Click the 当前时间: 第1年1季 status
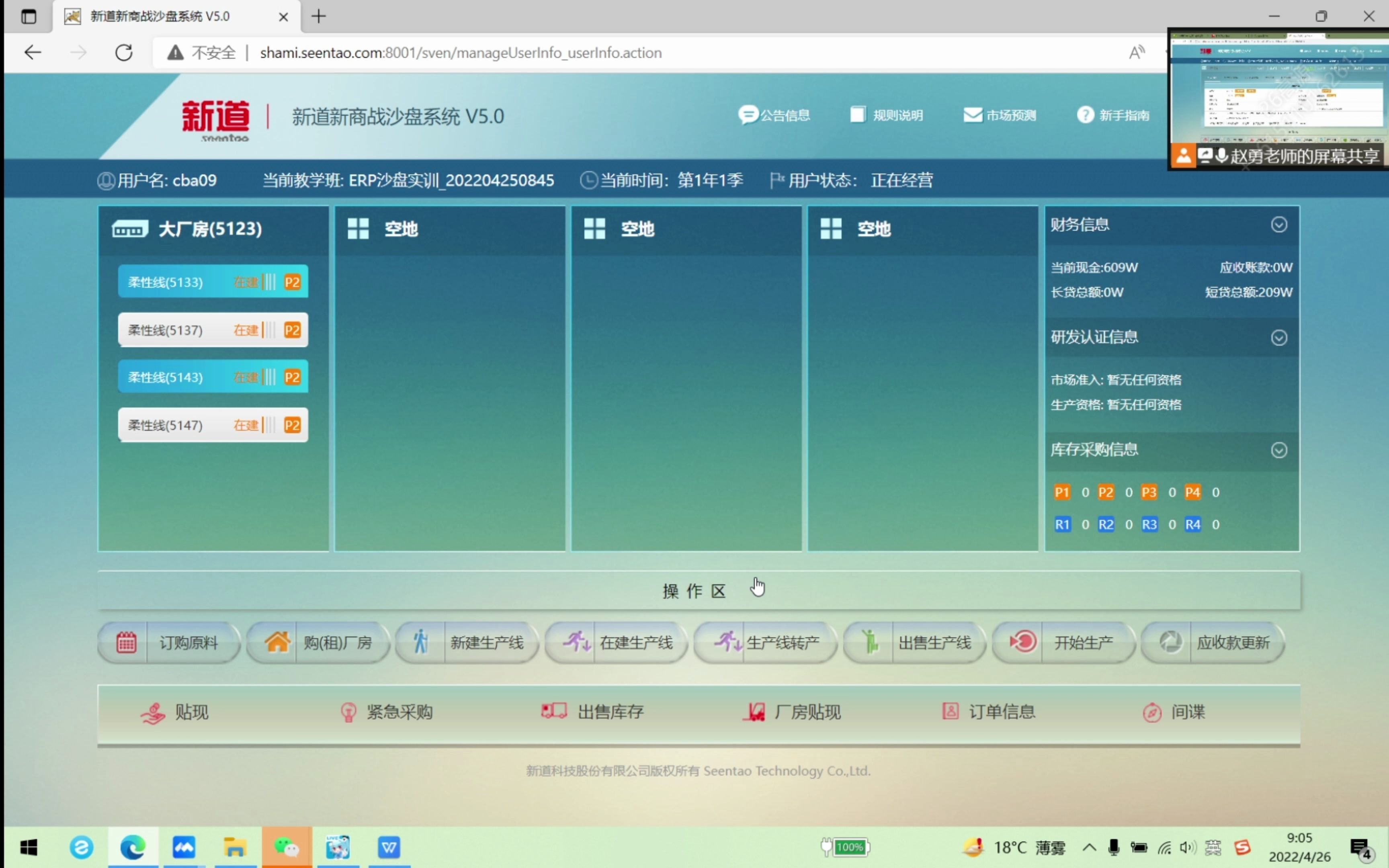 coord(662,180)
